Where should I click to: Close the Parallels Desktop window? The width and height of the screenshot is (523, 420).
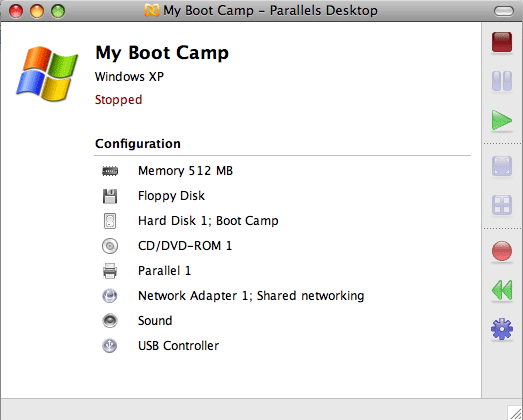point(16,11)
